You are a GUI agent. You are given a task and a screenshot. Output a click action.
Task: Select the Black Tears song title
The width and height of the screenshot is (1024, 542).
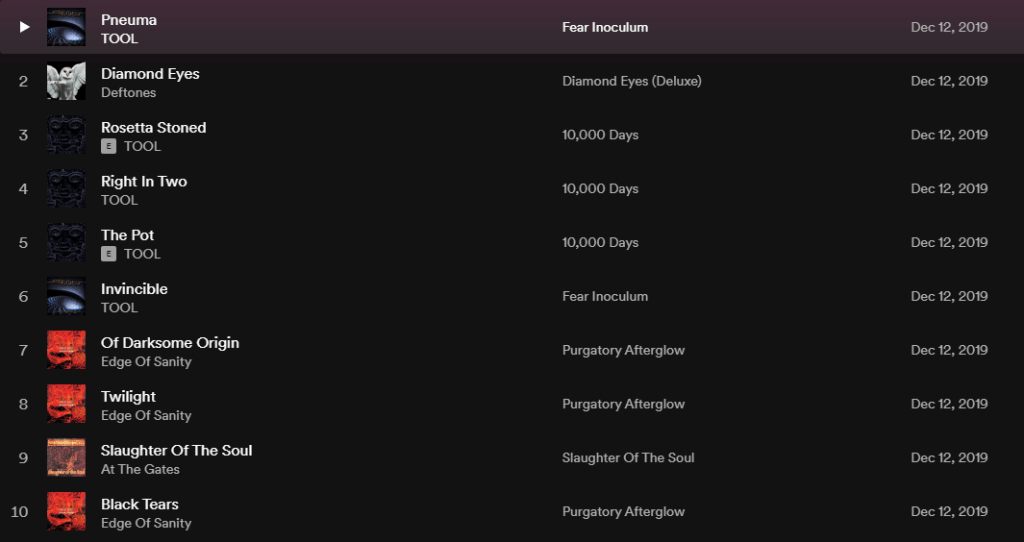coord(140,504)
